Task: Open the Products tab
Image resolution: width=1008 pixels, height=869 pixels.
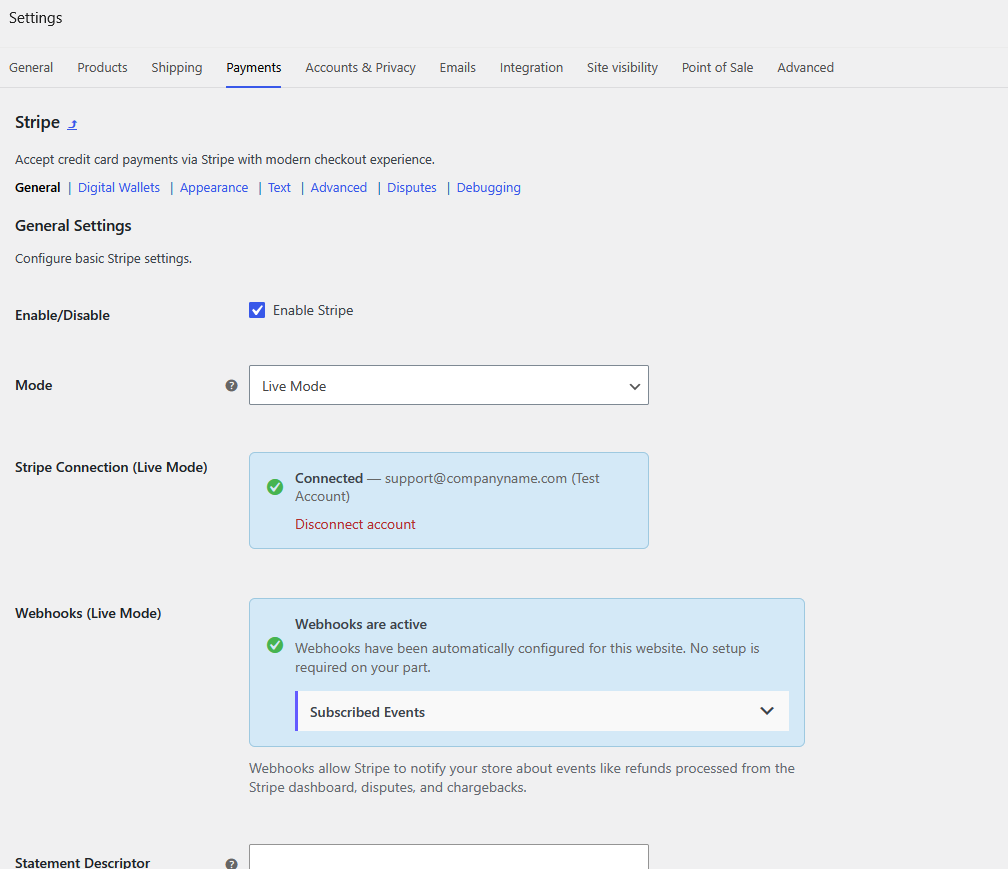Action: click(x=102, y=67)
